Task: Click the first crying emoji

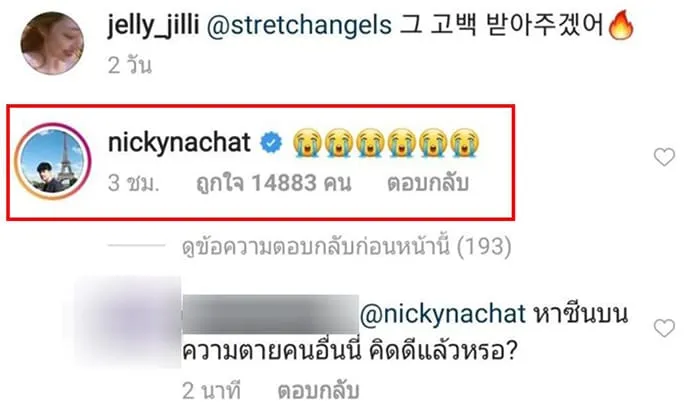Action: [307, 143]
